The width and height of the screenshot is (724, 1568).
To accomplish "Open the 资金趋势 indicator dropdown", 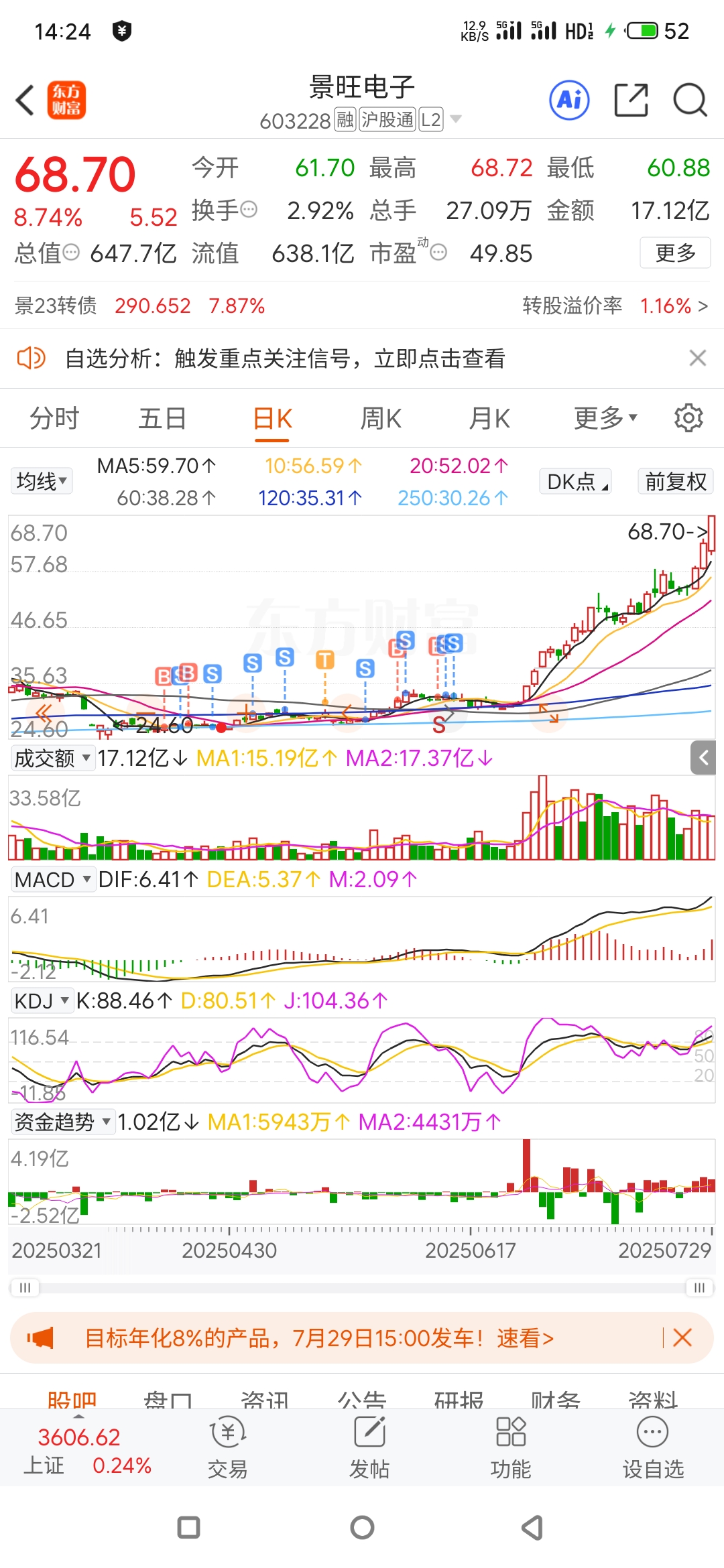I will [63, 1122].
